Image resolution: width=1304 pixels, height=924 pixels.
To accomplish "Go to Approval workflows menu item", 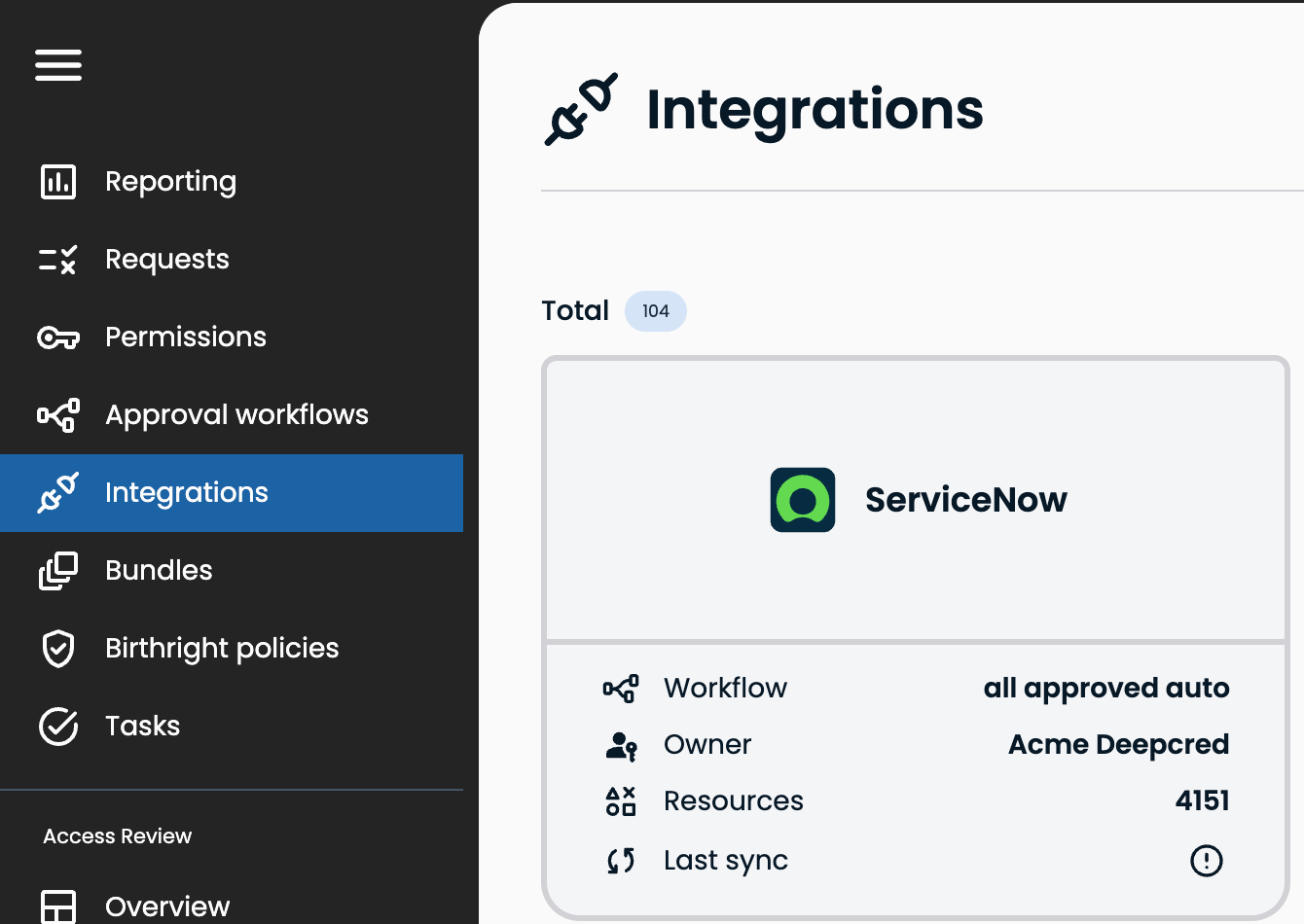I will coord(232,415).
